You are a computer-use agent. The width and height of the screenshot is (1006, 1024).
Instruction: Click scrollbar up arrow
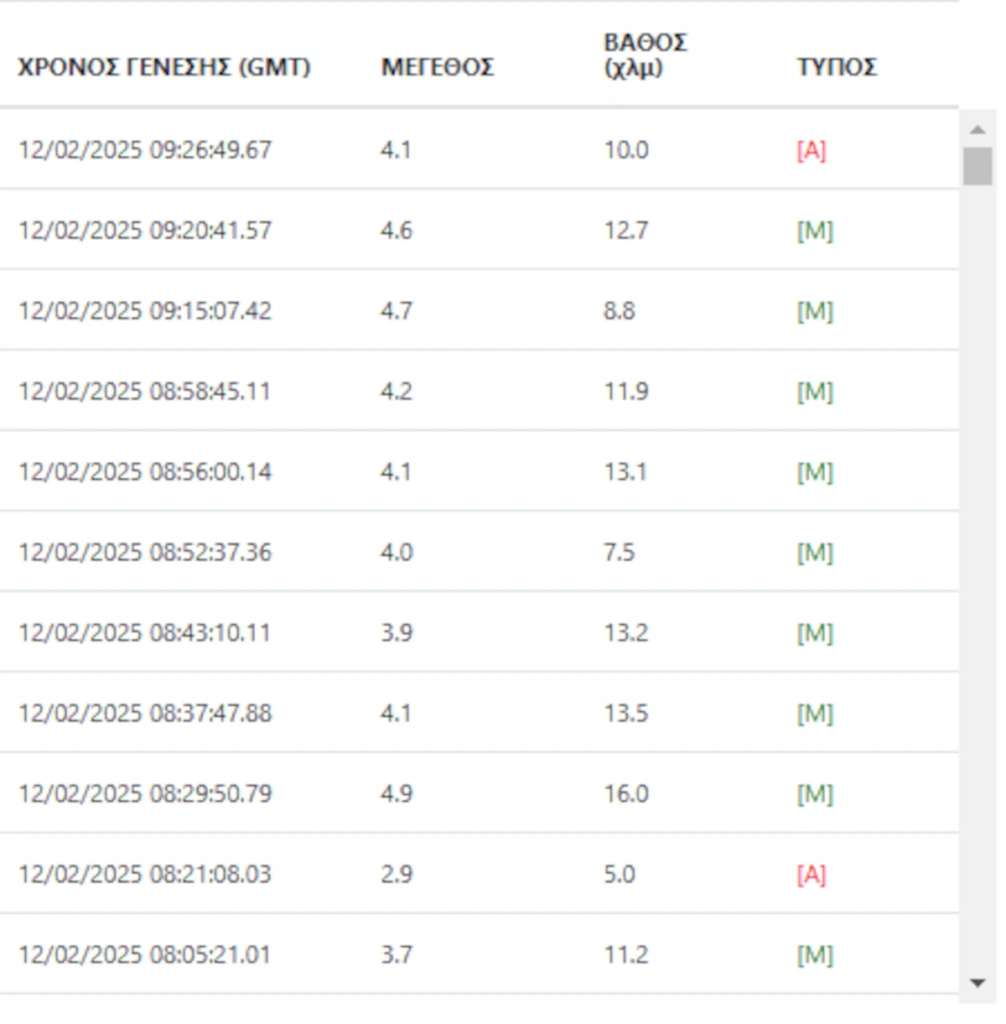(977, 129)
